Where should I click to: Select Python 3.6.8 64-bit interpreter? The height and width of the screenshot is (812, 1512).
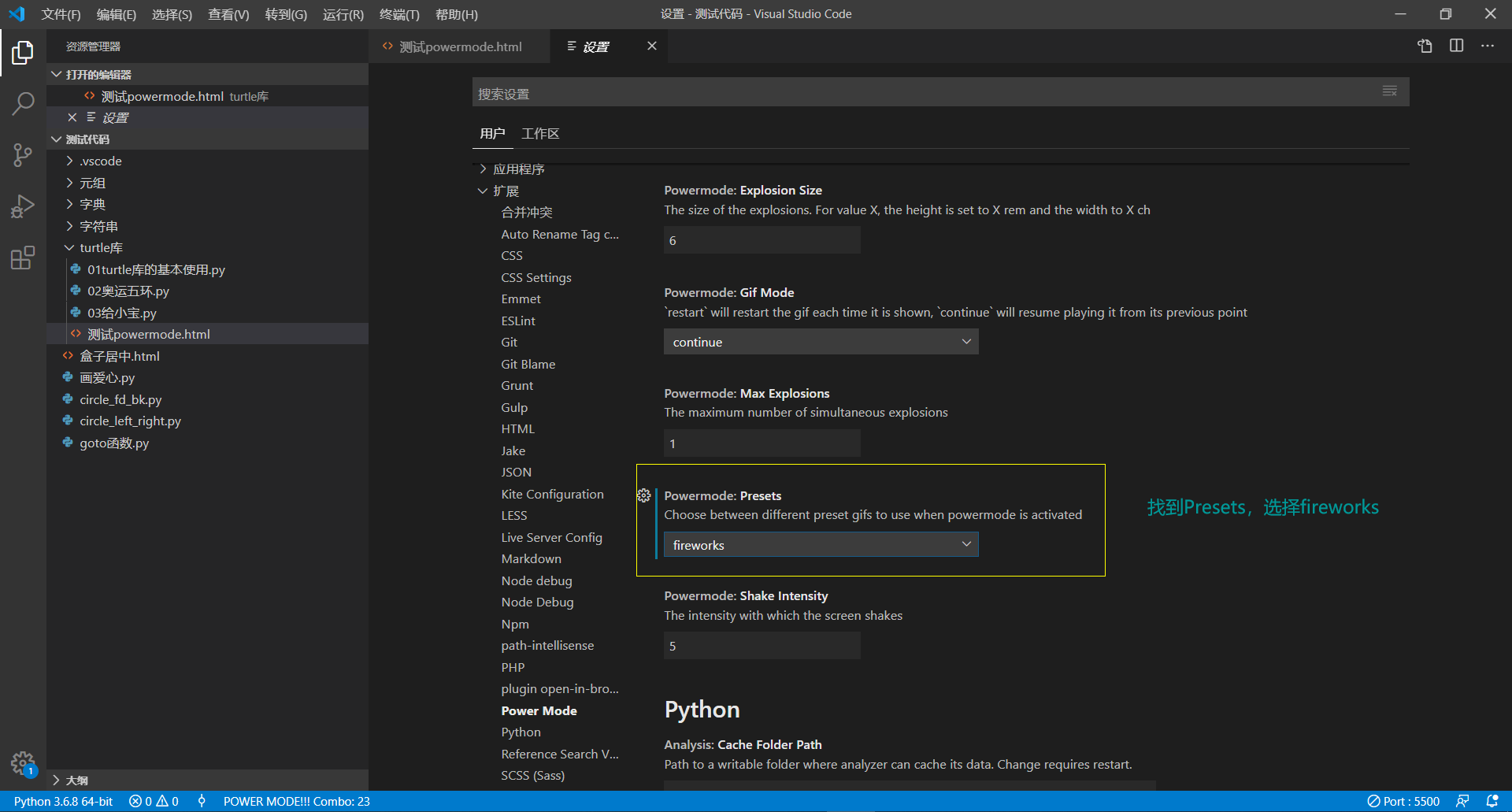tap(63, 801)
